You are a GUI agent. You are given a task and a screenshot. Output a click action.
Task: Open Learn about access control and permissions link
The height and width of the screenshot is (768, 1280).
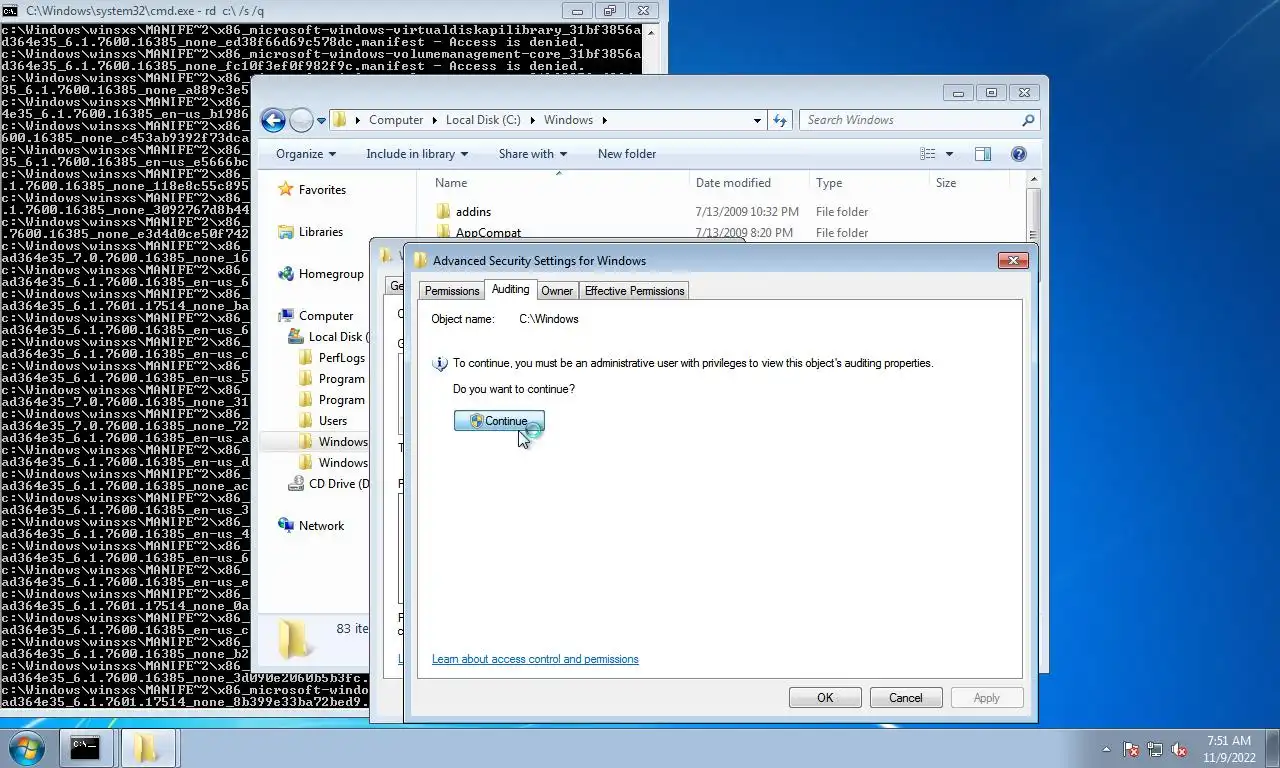535,660
